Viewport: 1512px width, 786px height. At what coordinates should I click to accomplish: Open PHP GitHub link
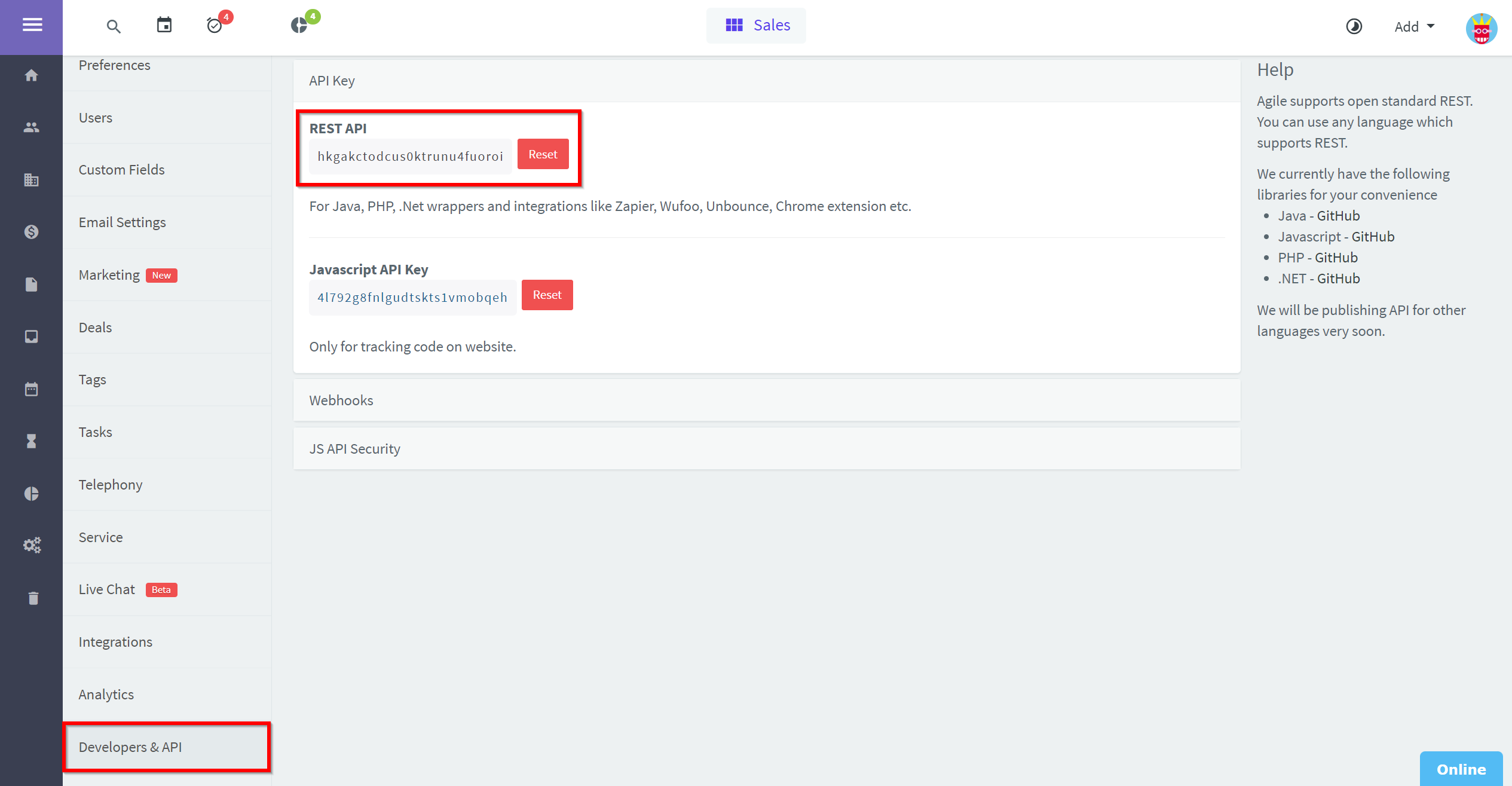pos(1336,258)
